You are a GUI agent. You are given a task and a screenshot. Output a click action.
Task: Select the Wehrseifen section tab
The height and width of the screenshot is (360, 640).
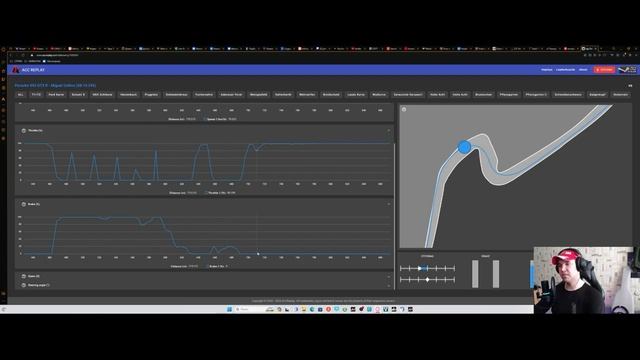(307, 94)
